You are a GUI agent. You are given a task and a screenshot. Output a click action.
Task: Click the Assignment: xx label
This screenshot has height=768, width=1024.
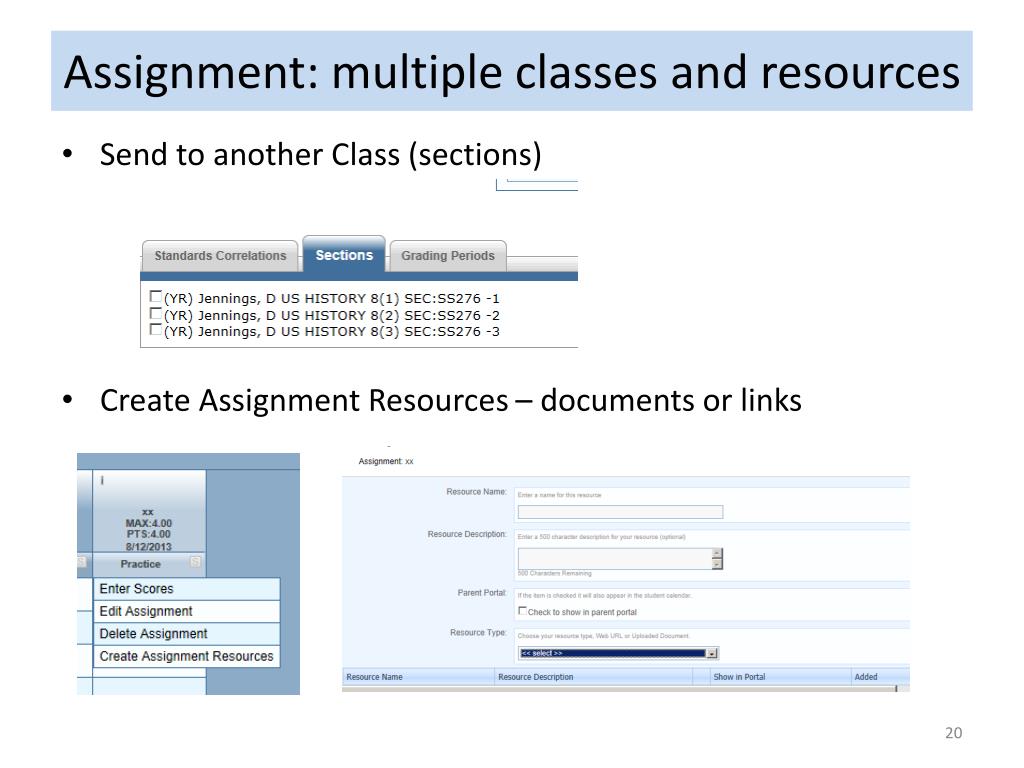click(386, 462)
